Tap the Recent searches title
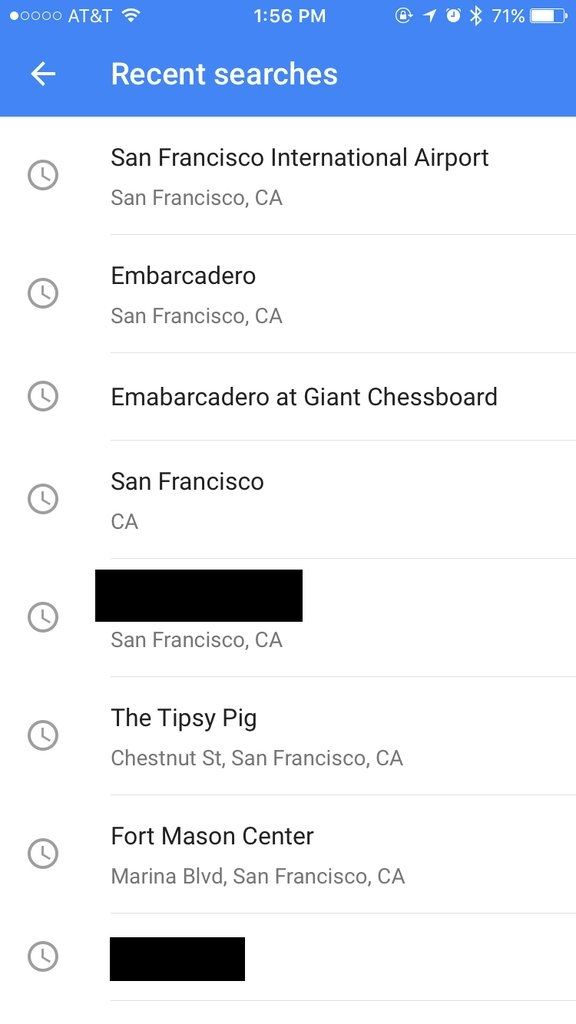 click(225, 73)
